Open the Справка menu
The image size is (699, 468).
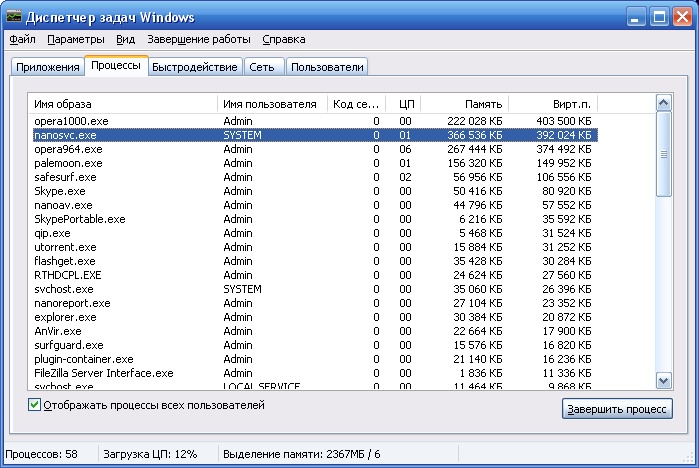(284, 39)
